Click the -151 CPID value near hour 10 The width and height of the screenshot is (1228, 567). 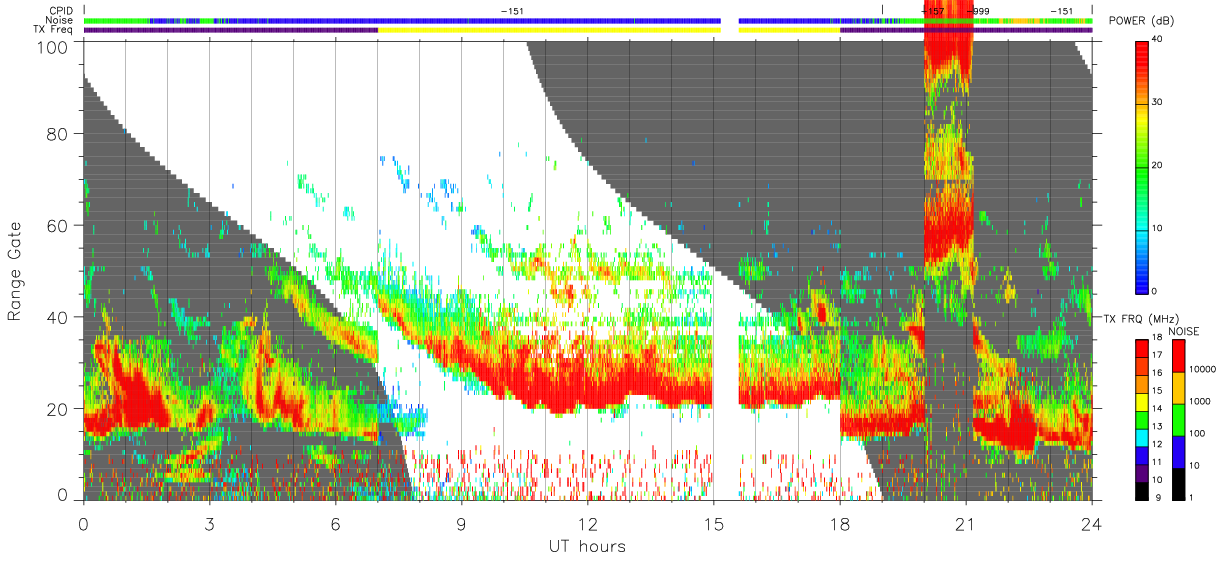click(512, 11)
